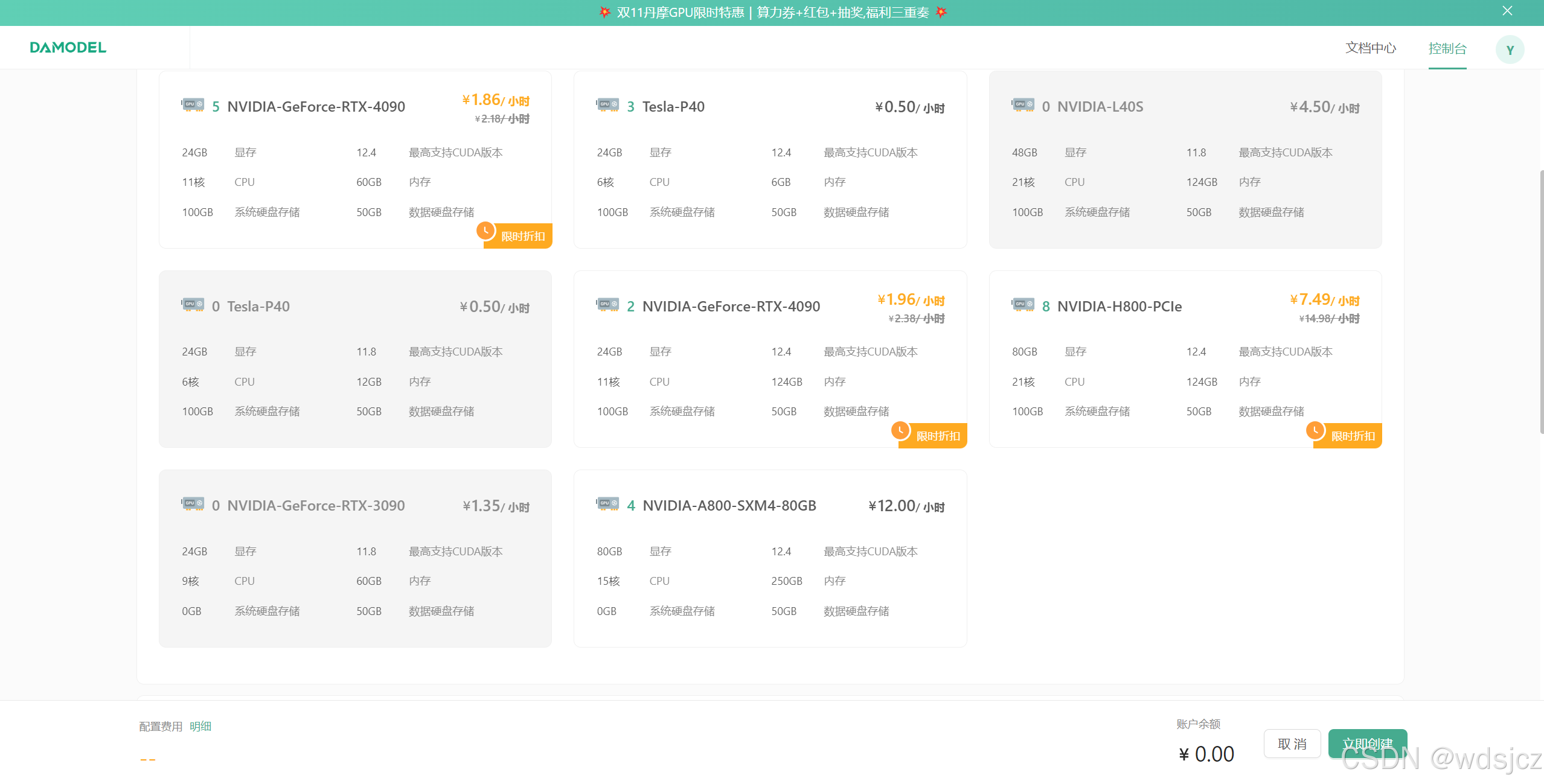Click the GPU icon on the NVIDIA-H800-PCIe card
1544x784 pixels.
pyautogui.click(x=1023, y=305)
